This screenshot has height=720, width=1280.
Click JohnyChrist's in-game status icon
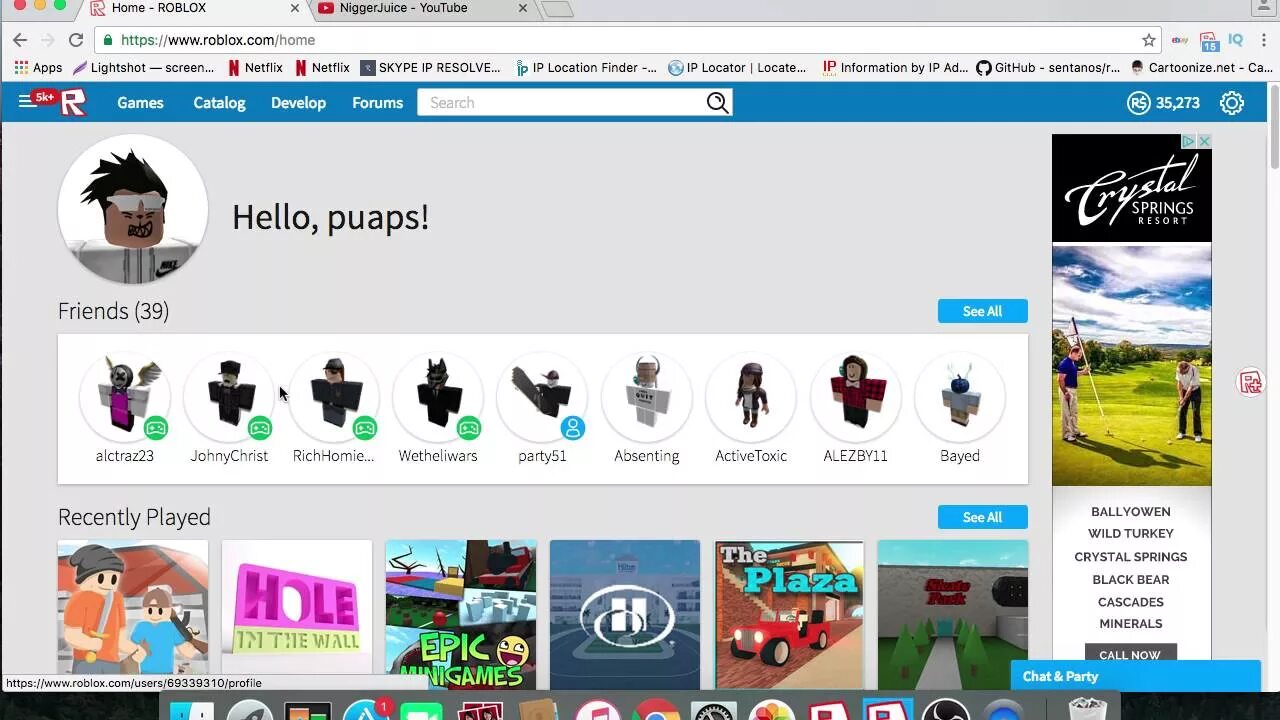(x=260, y=428)
